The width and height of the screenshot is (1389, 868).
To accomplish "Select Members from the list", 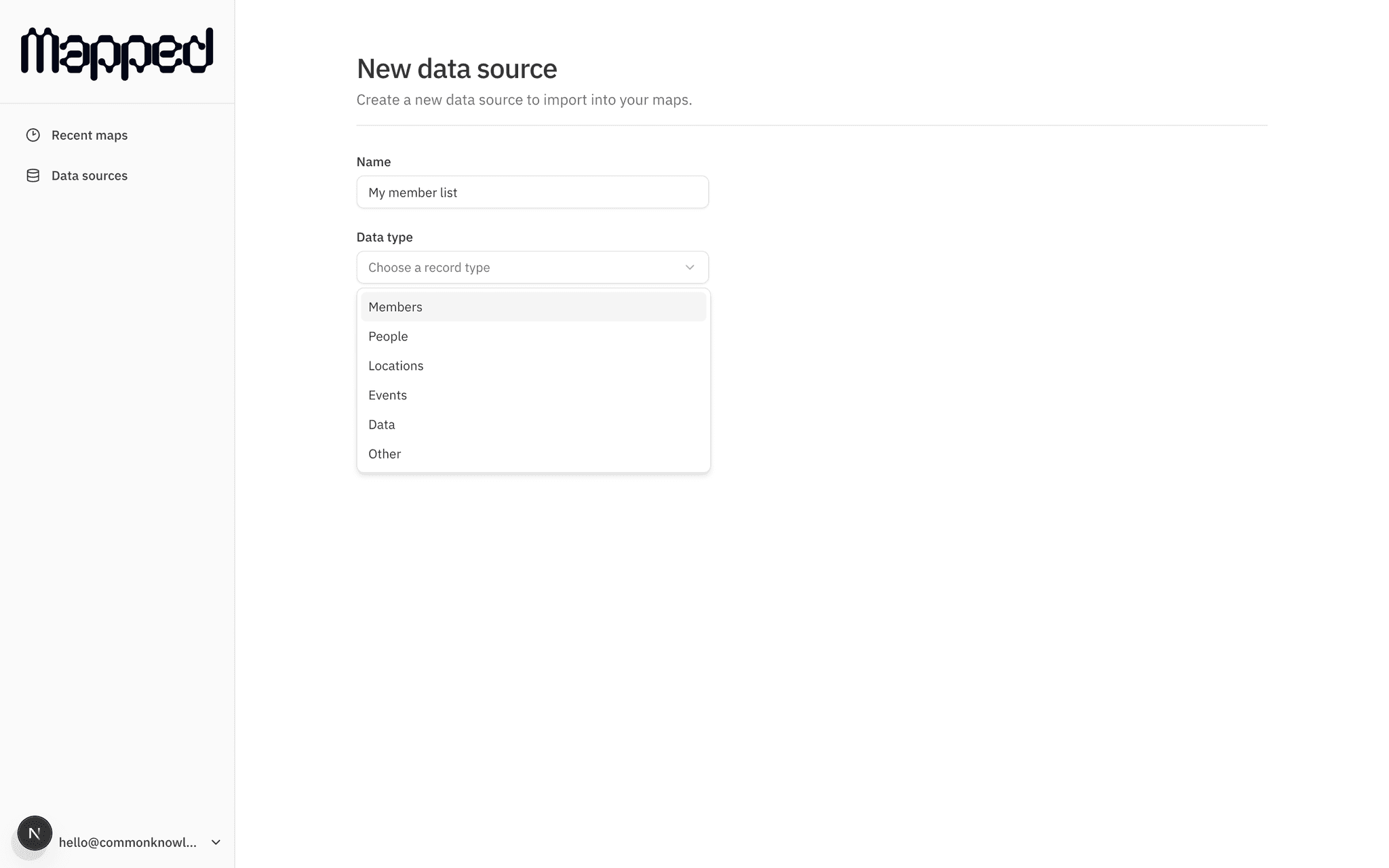I will 395,307.
